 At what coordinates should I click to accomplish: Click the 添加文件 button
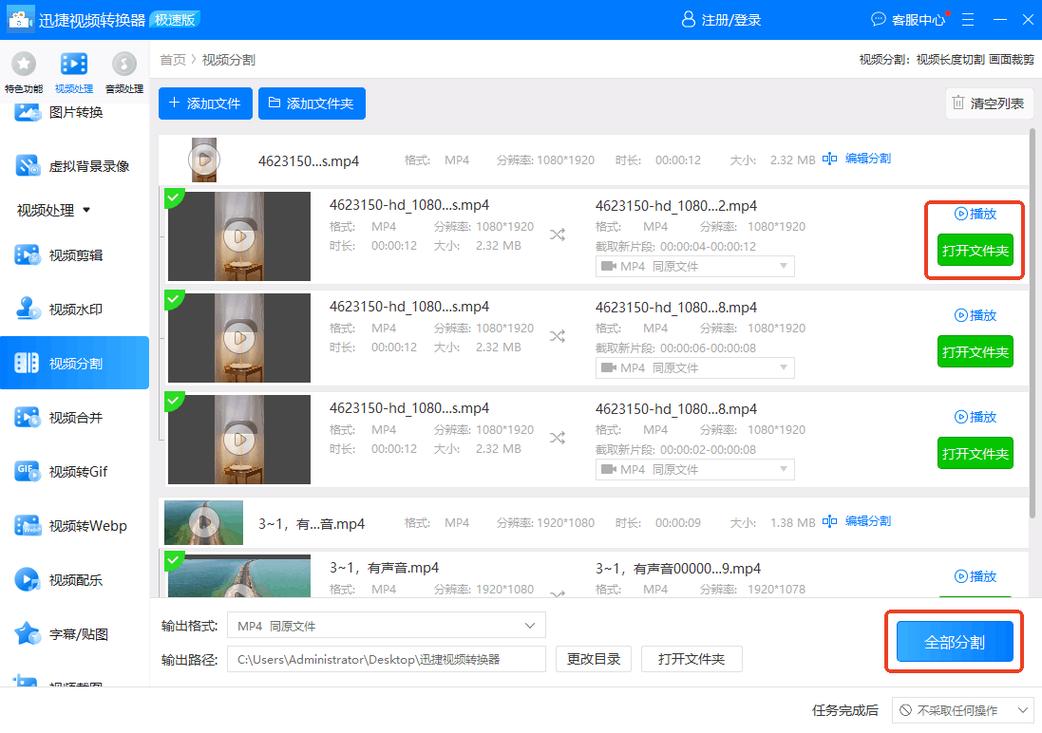[205, 103]
